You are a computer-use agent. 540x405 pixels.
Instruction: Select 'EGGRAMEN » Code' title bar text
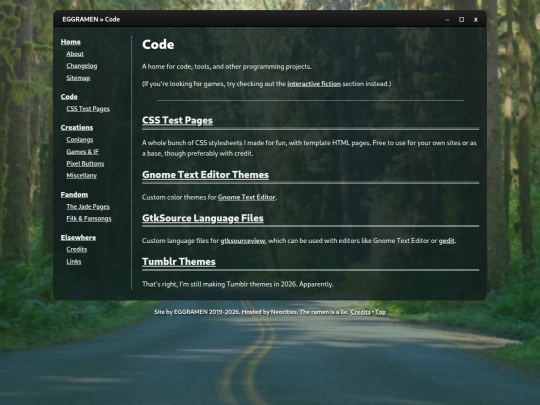(91, 20)
